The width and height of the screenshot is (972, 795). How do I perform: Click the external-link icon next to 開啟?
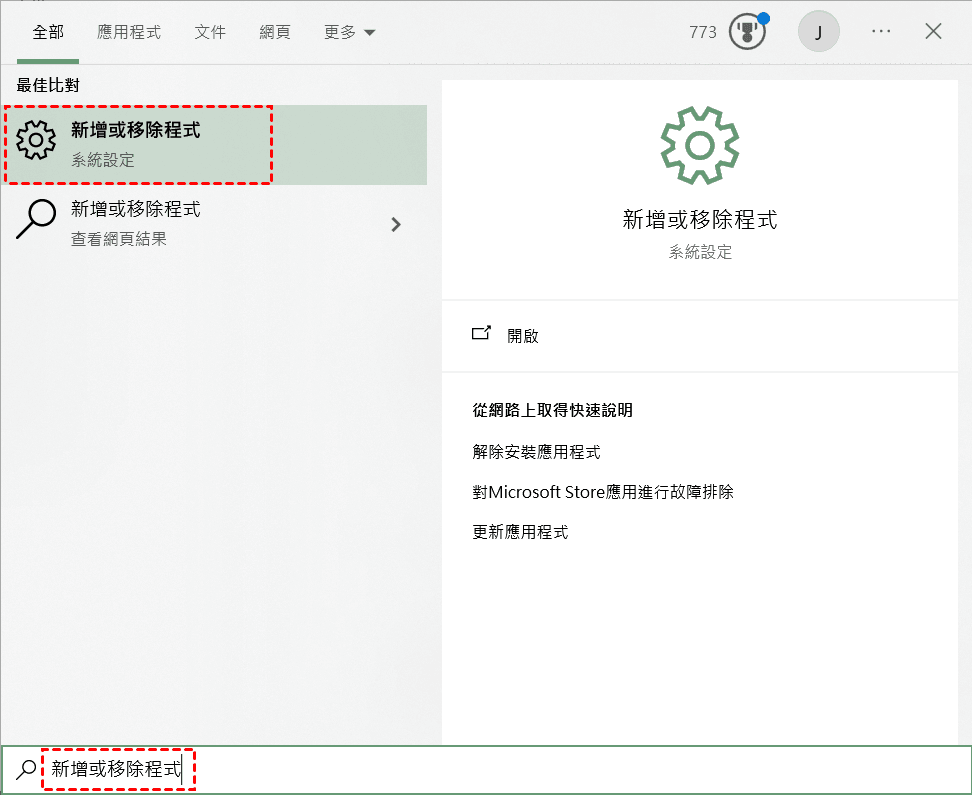482,334
